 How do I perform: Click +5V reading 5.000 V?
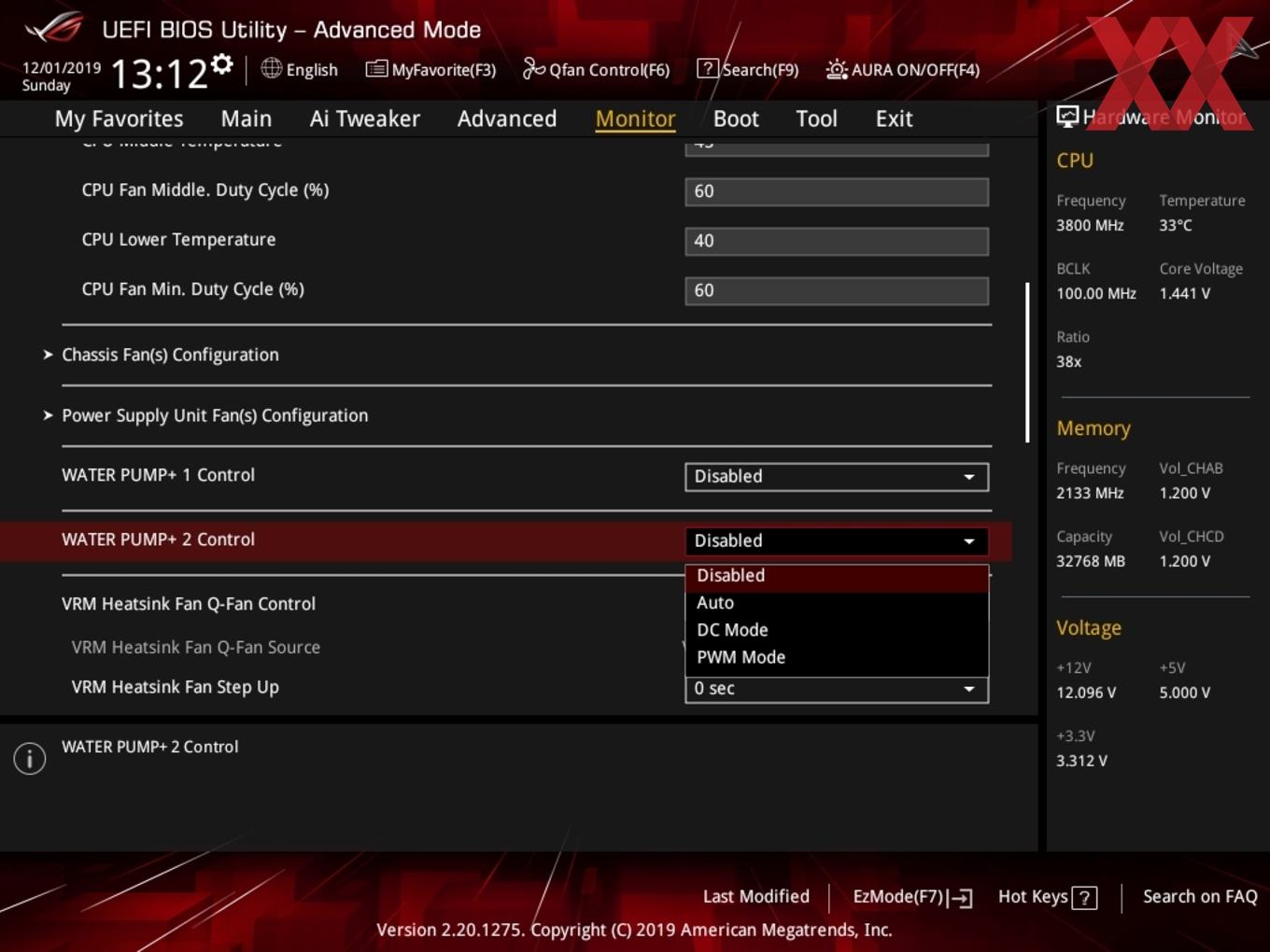tap(1185, 693)
